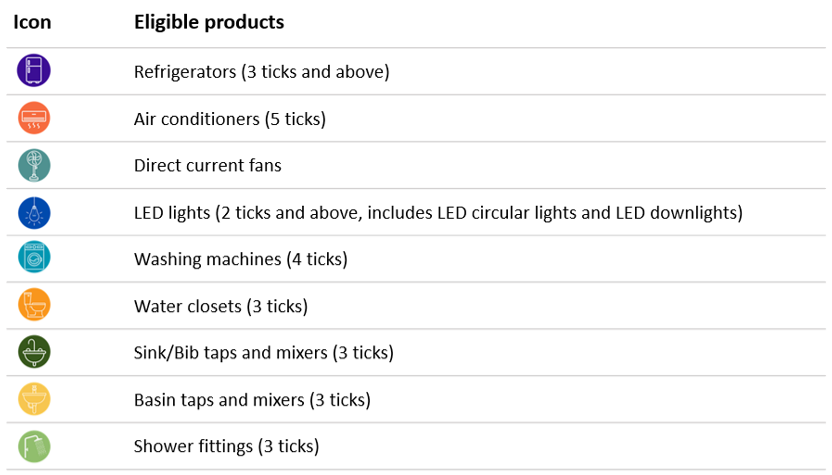The width and height of the screenshot is (832, 475).
Task: Click the yellow basin tap icon
Action: click(x=34, y=399)
